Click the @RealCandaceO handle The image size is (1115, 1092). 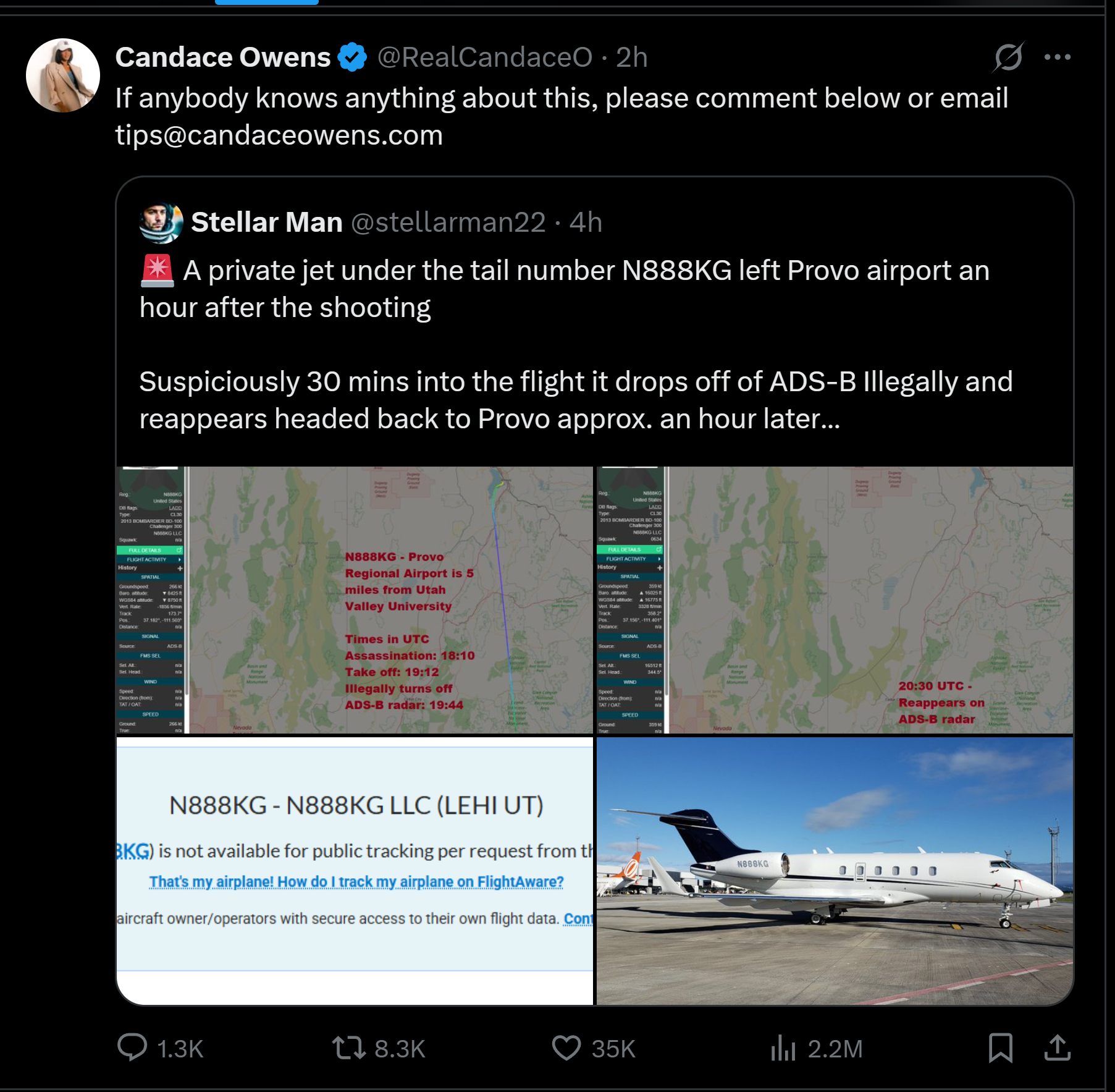tap(485, 57)
